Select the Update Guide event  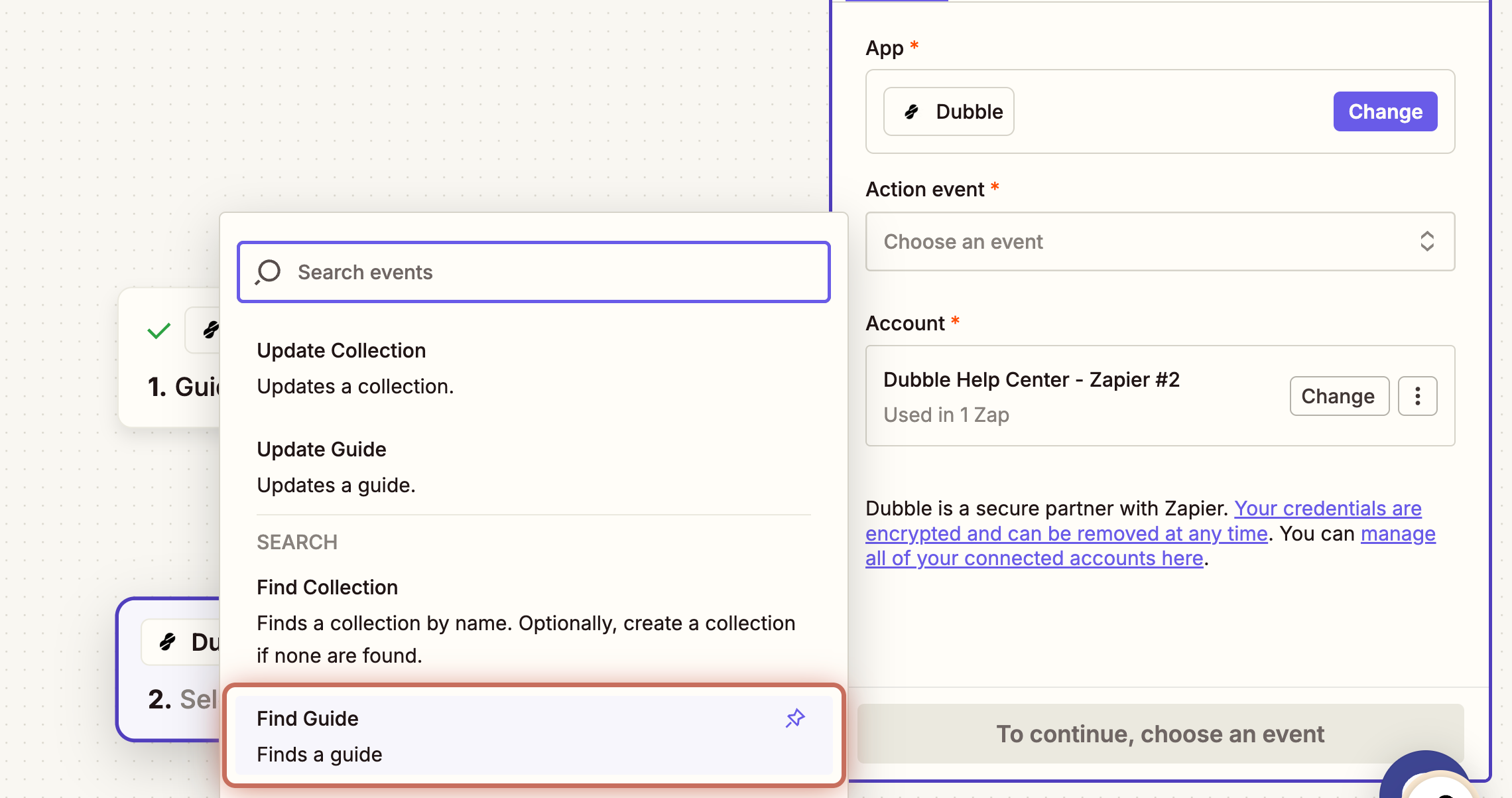pyautogui.click(x=534, y=467)
